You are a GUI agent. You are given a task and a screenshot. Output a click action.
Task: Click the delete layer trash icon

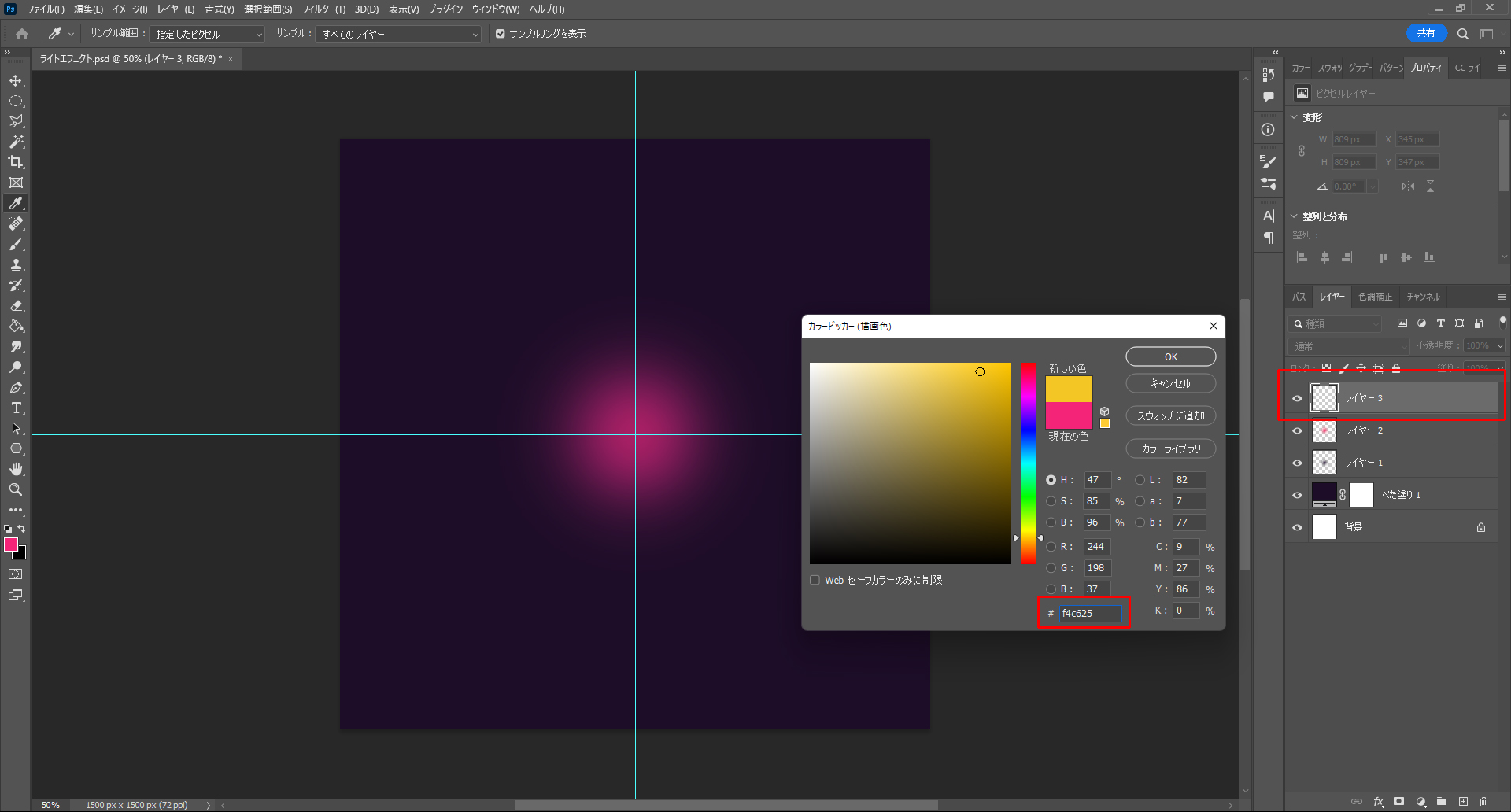point(1483,802)
